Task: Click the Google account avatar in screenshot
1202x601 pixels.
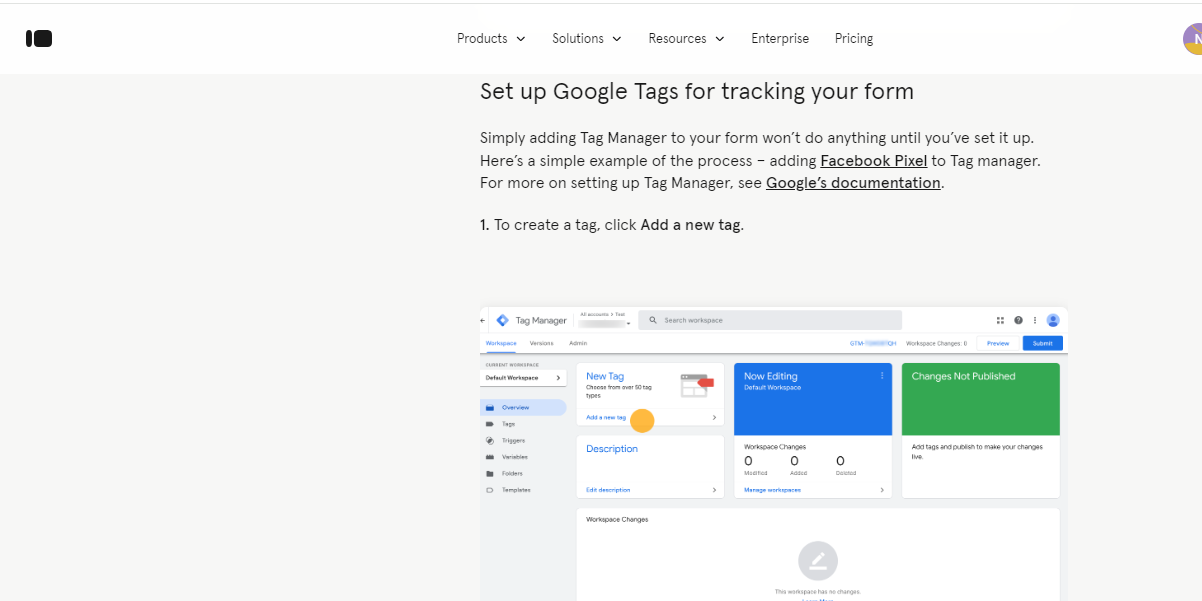Action: pos(1053,320)
